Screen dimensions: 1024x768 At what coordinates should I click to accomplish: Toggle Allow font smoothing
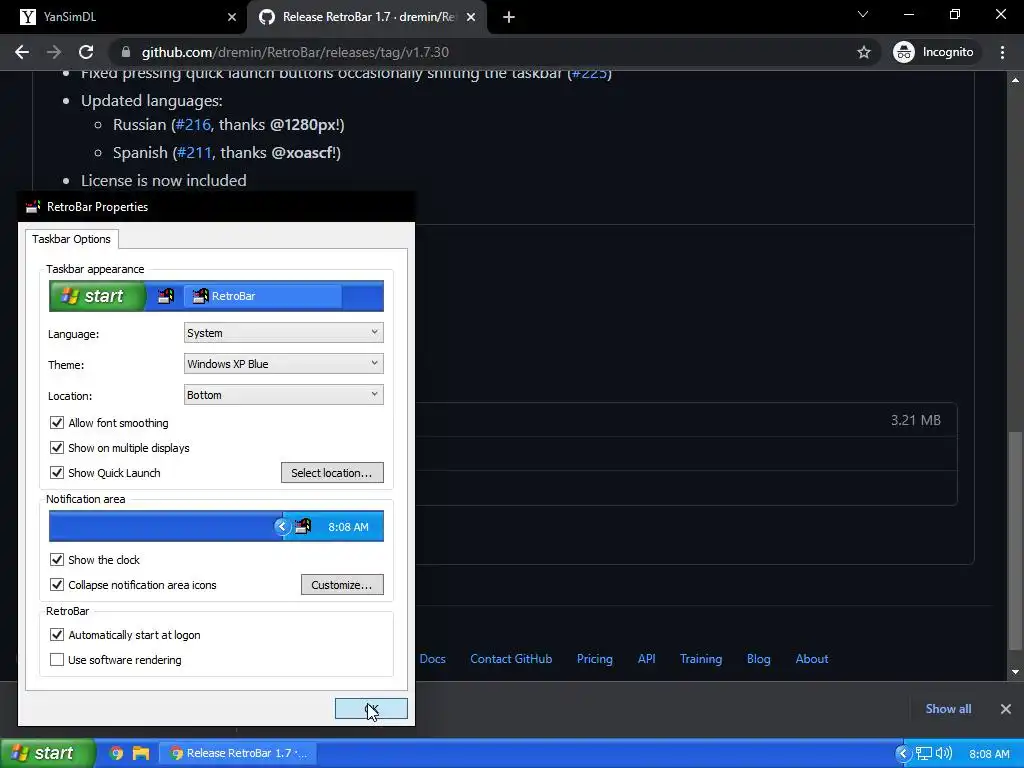[x=57, y=423]
